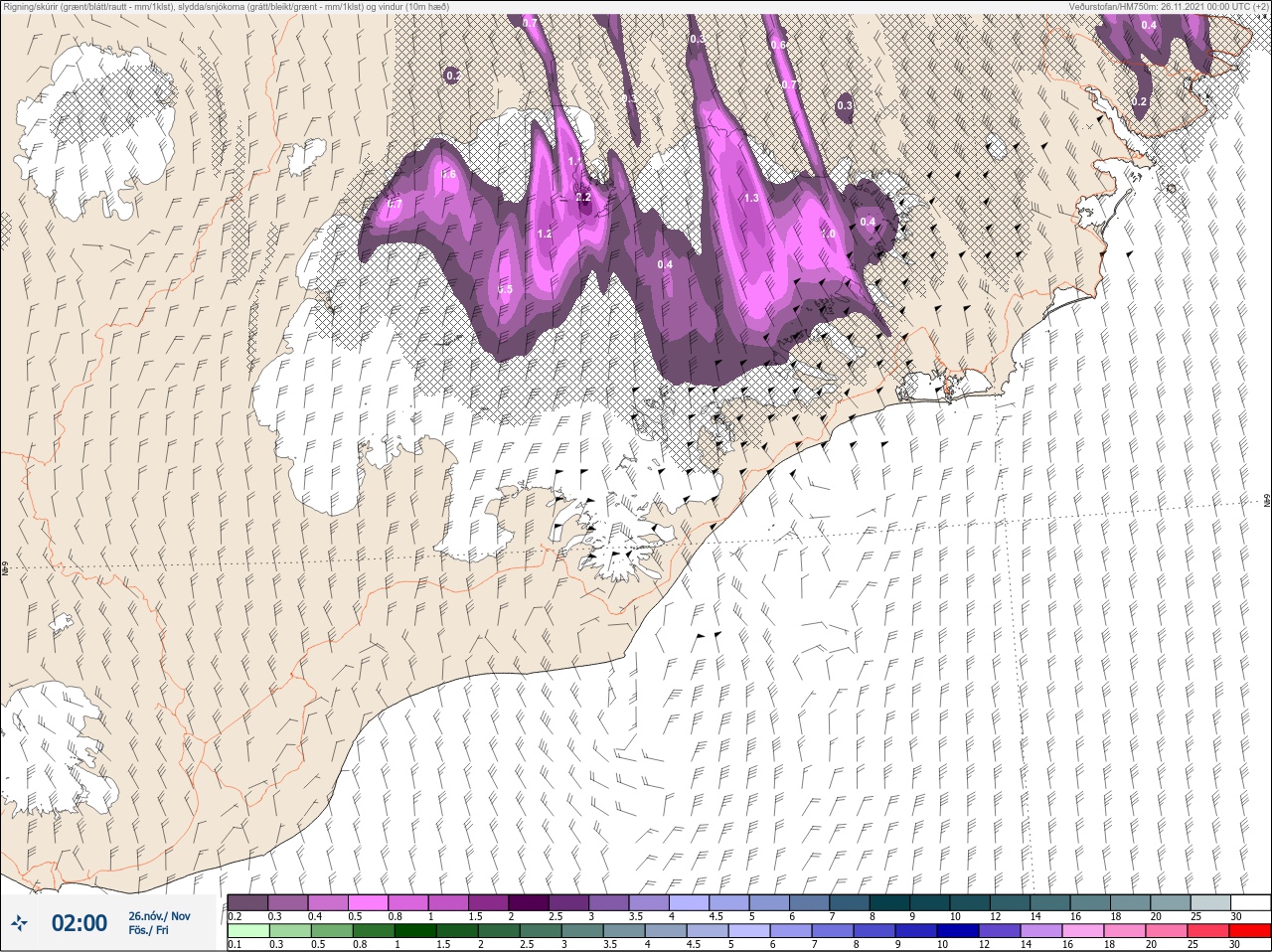Image resolution: width=1272 pixels, height=952 pixels.
Task: Click the 1.2 precipitation value on the map
Action: tap(545, 235)
